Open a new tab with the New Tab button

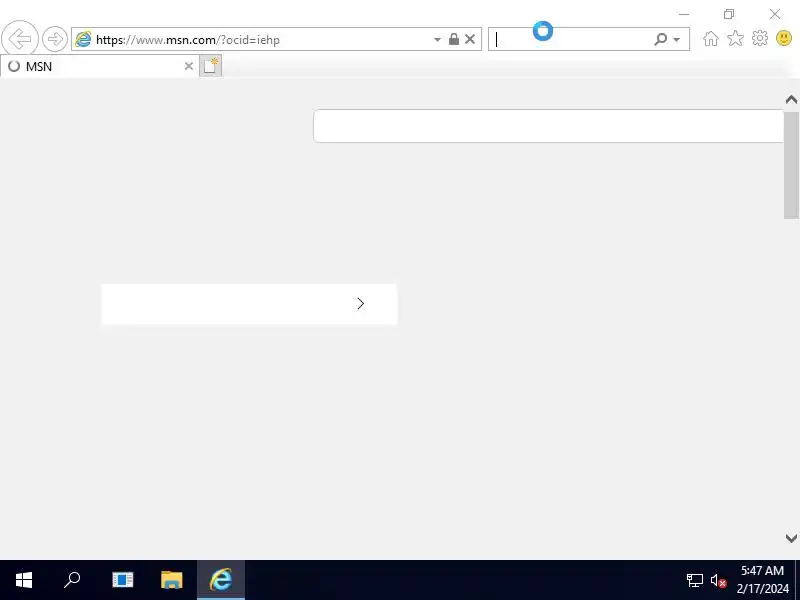(x=210, y=66)
